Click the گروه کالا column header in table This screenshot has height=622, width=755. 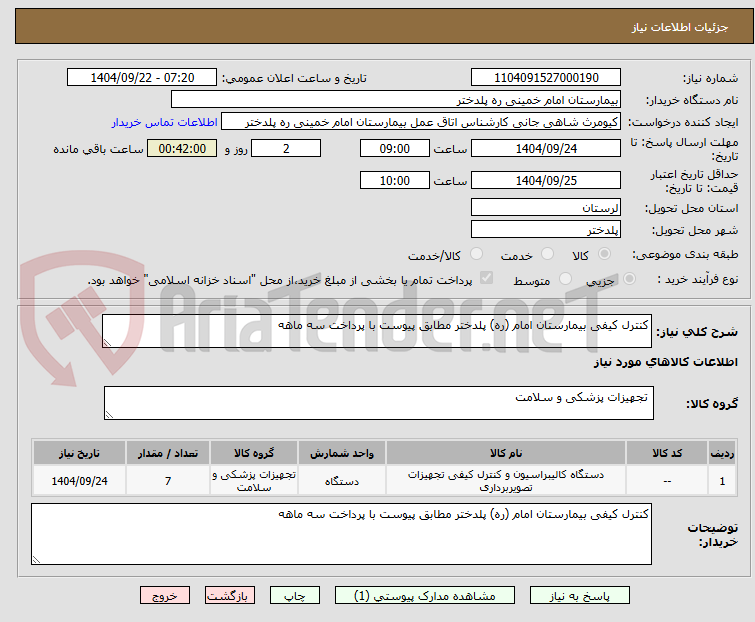[x=254, y=453]
